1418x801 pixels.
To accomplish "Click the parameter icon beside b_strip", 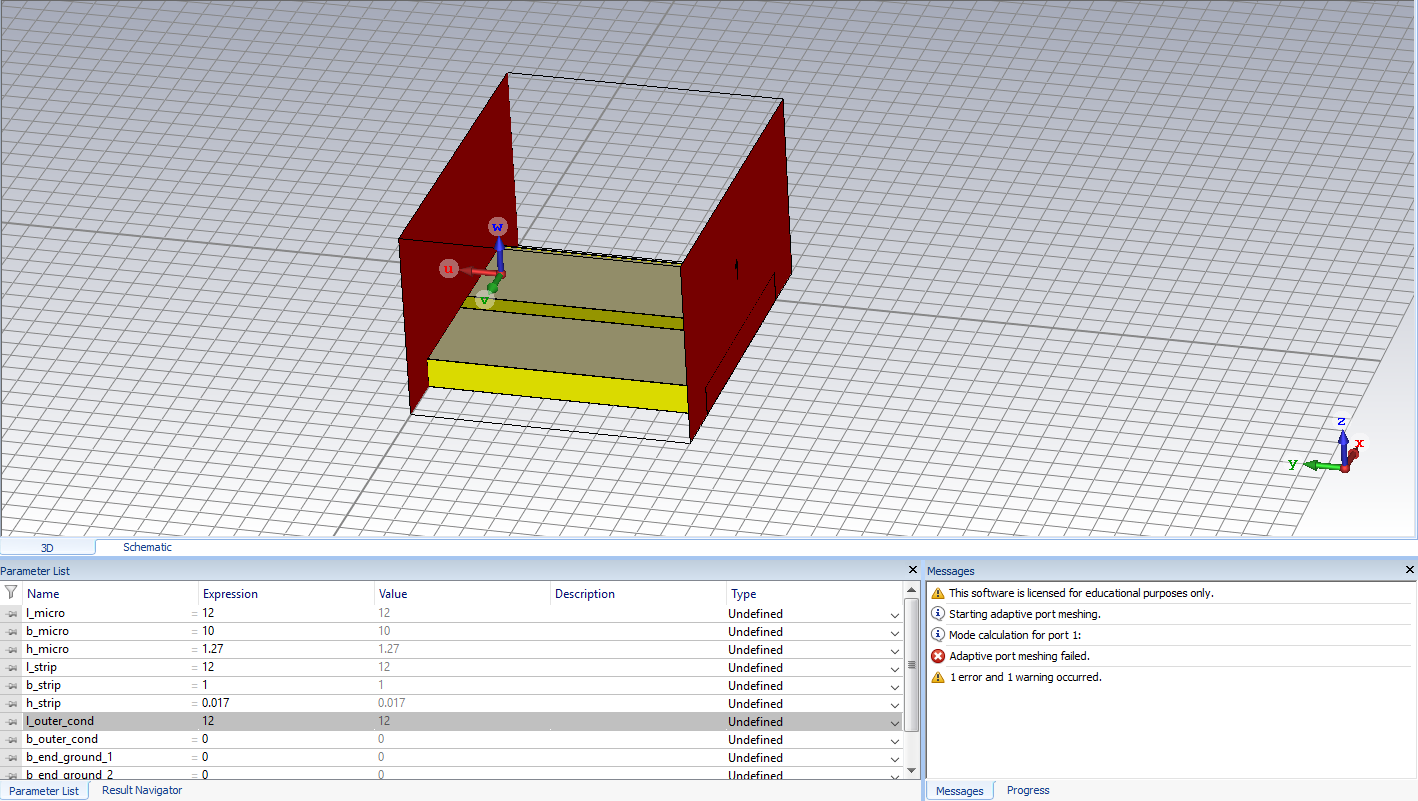I will 11,685.
